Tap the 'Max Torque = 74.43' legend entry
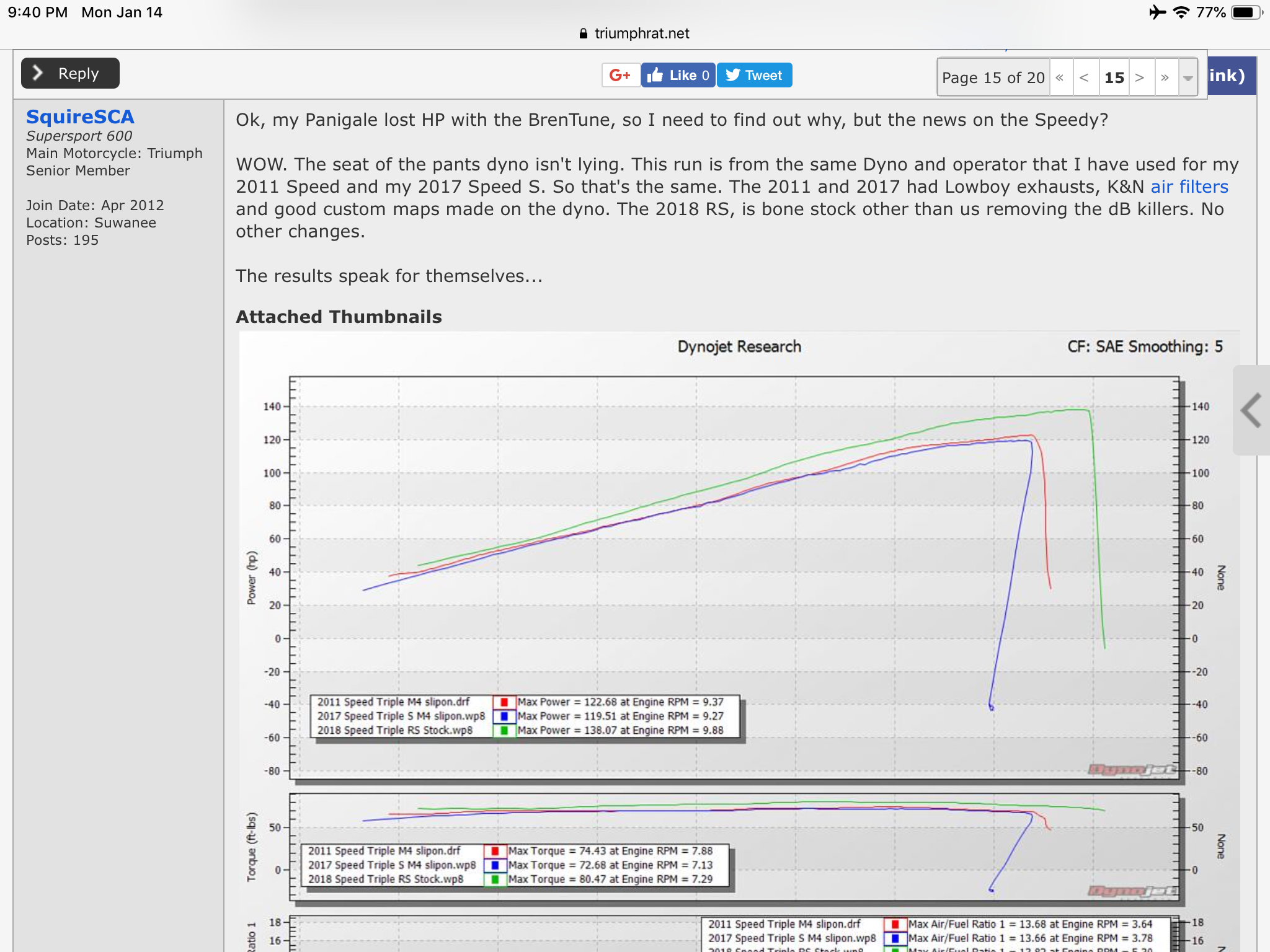This screenshot has width=1270, height=952. point(611,851)
